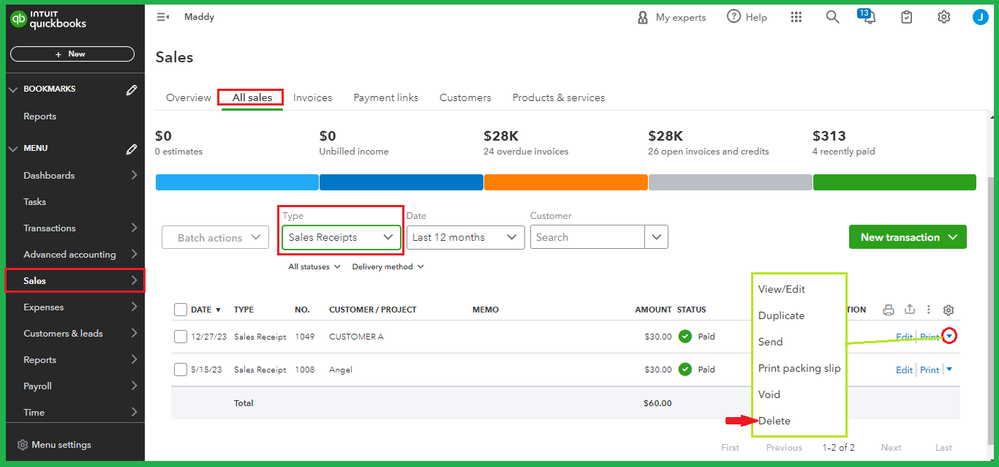Open Tasks in the sidebar
This screenshot has width=999, height=467.
click(34, 202)
